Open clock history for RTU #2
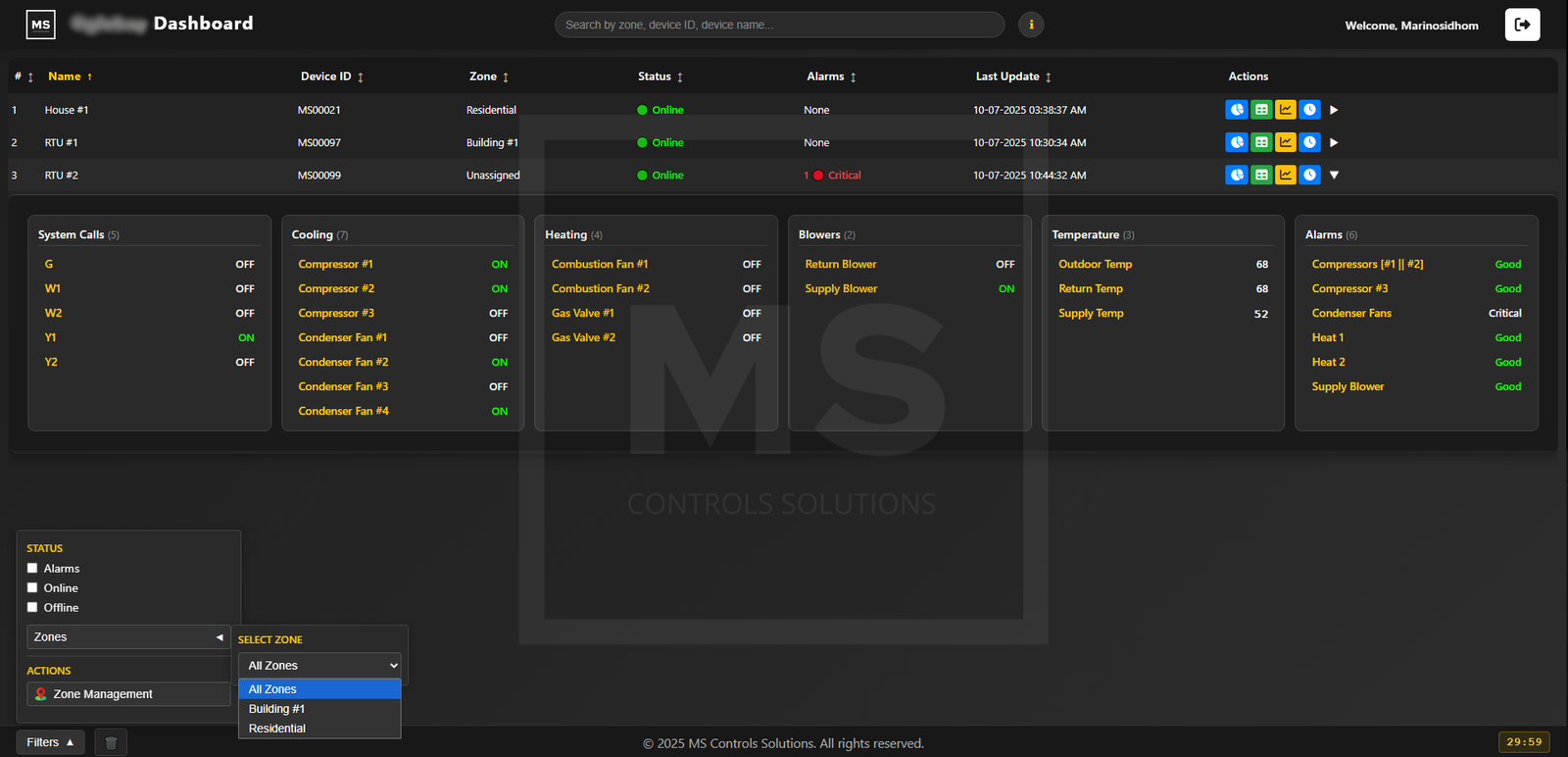Screen dimensions: 1568x757 pos(1309,175)
